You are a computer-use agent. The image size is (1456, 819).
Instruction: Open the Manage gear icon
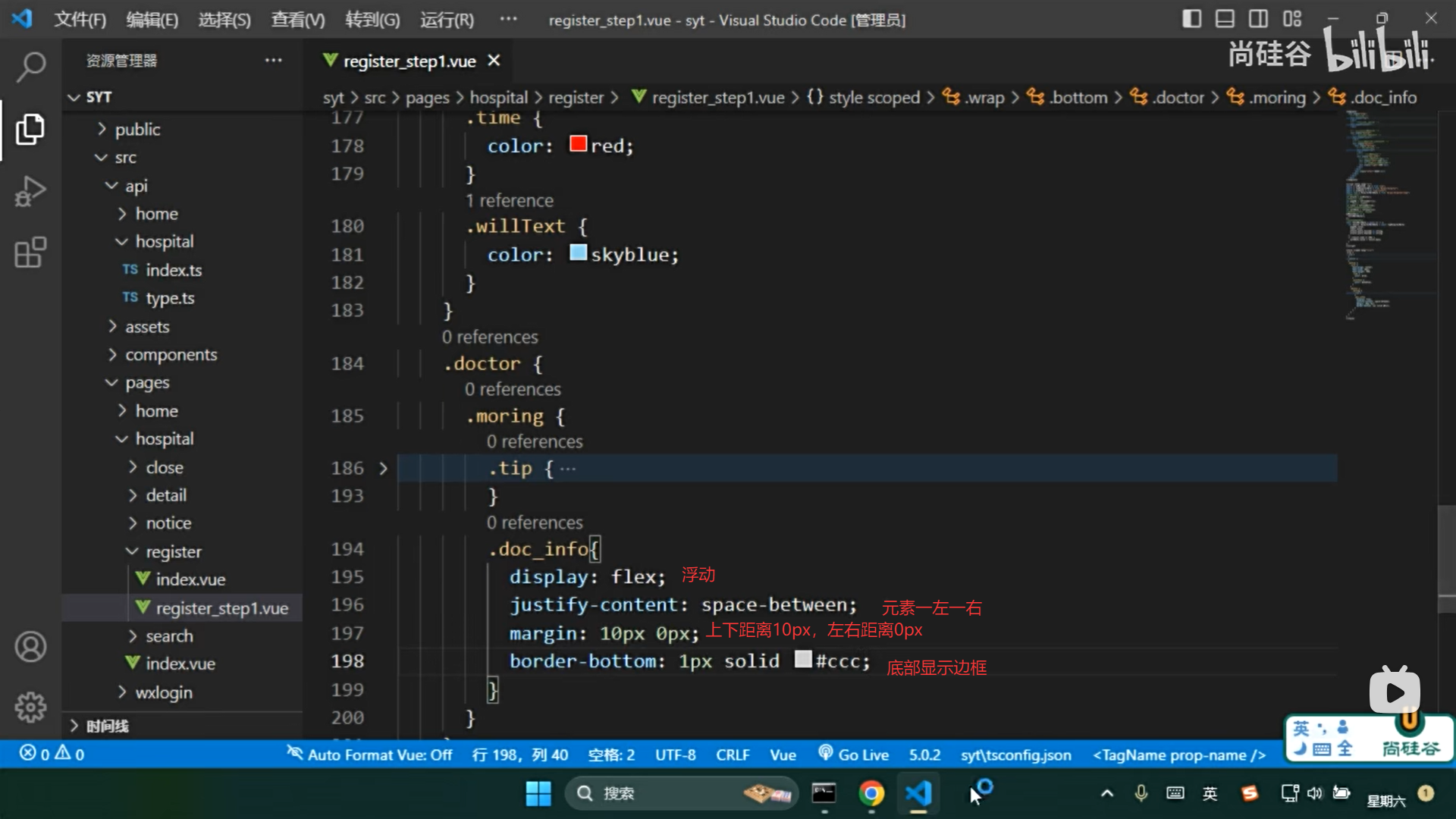pyautogui.click(x=30, y=707)
